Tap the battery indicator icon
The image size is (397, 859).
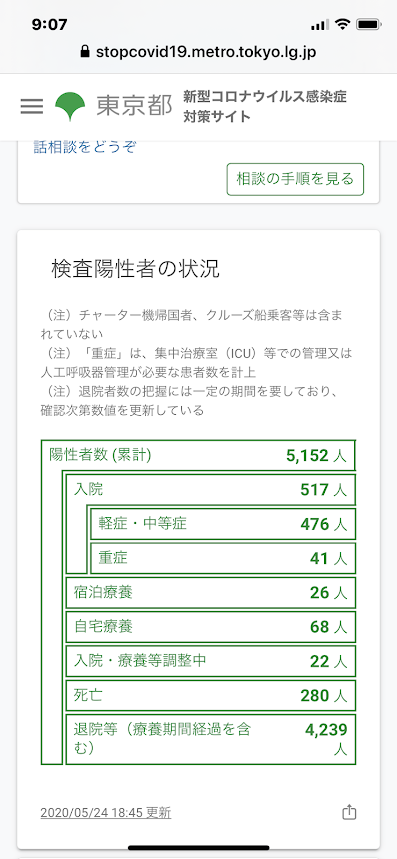tap(368, 25)
